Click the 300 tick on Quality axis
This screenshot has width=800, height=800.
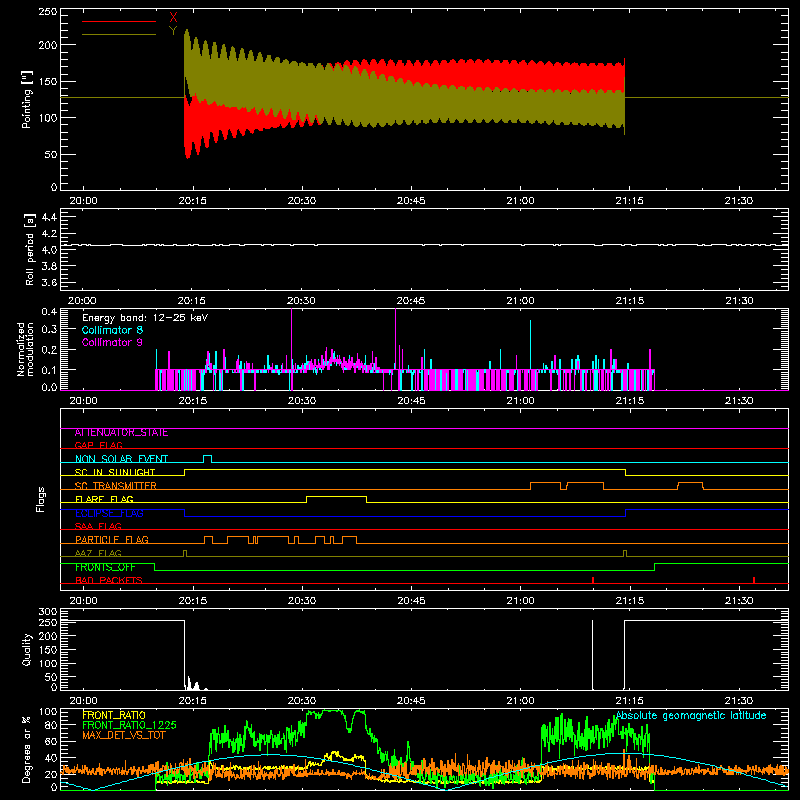point(47,612)
